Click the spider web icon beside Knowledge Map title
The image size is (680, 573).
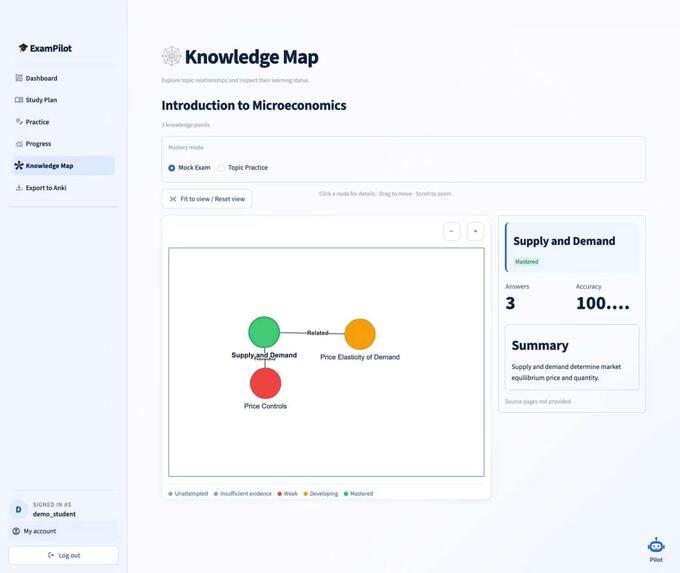pos(171,56)
